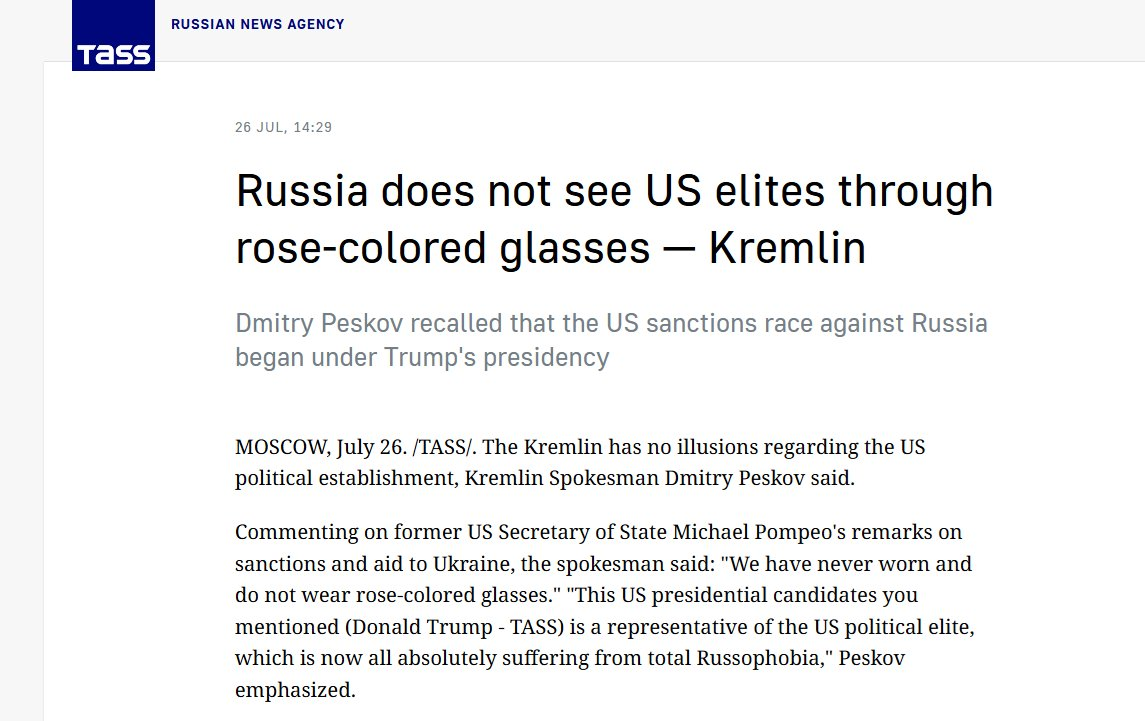Click the MOSCOW, July 26. /TASS/ dateline
Image resolution: width=1145 pixels, height=721 pixels.
click(x=355, y=446)
